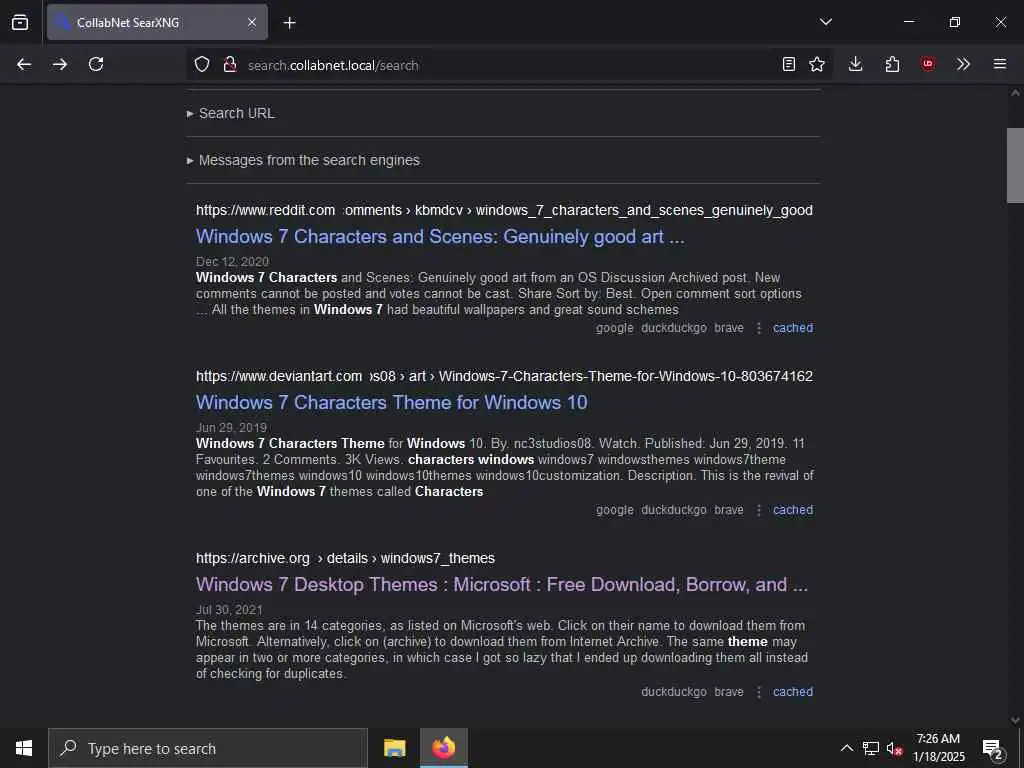Click google engine label under DeviantArt result
The image size is (1024, 768).
tap(615, 510)
